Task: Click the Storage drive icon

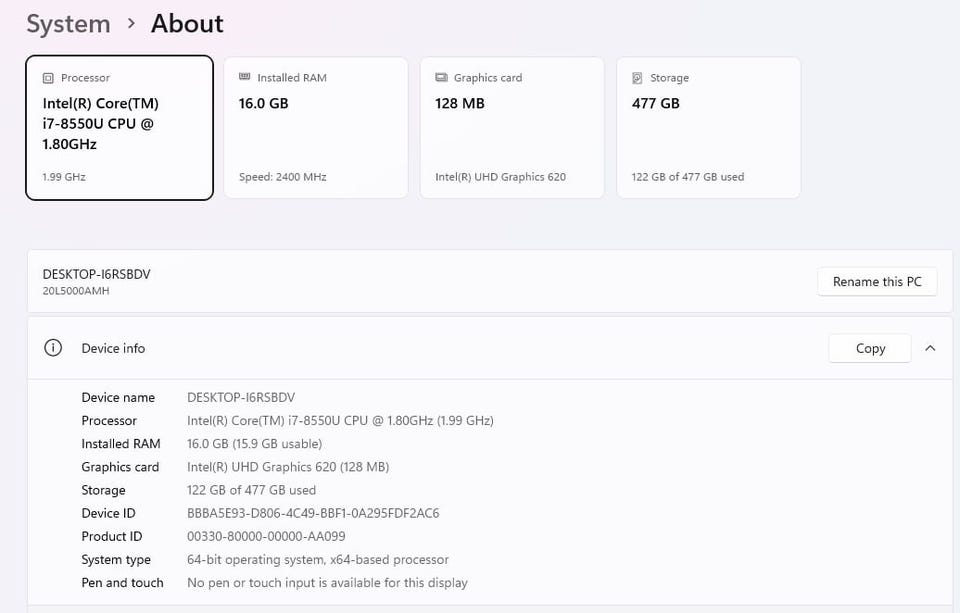Action: tap(637, 78)
